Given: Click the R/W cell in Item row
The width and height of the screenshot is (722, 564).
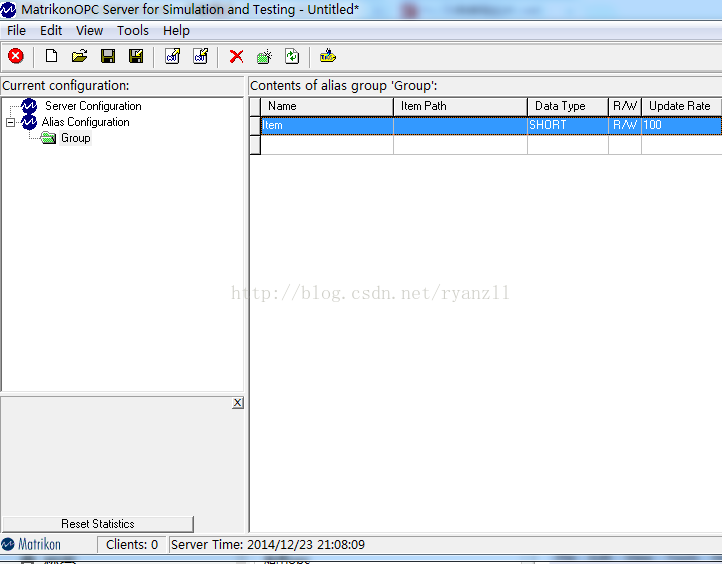Looking at the screenshot, I should (625, 125).
